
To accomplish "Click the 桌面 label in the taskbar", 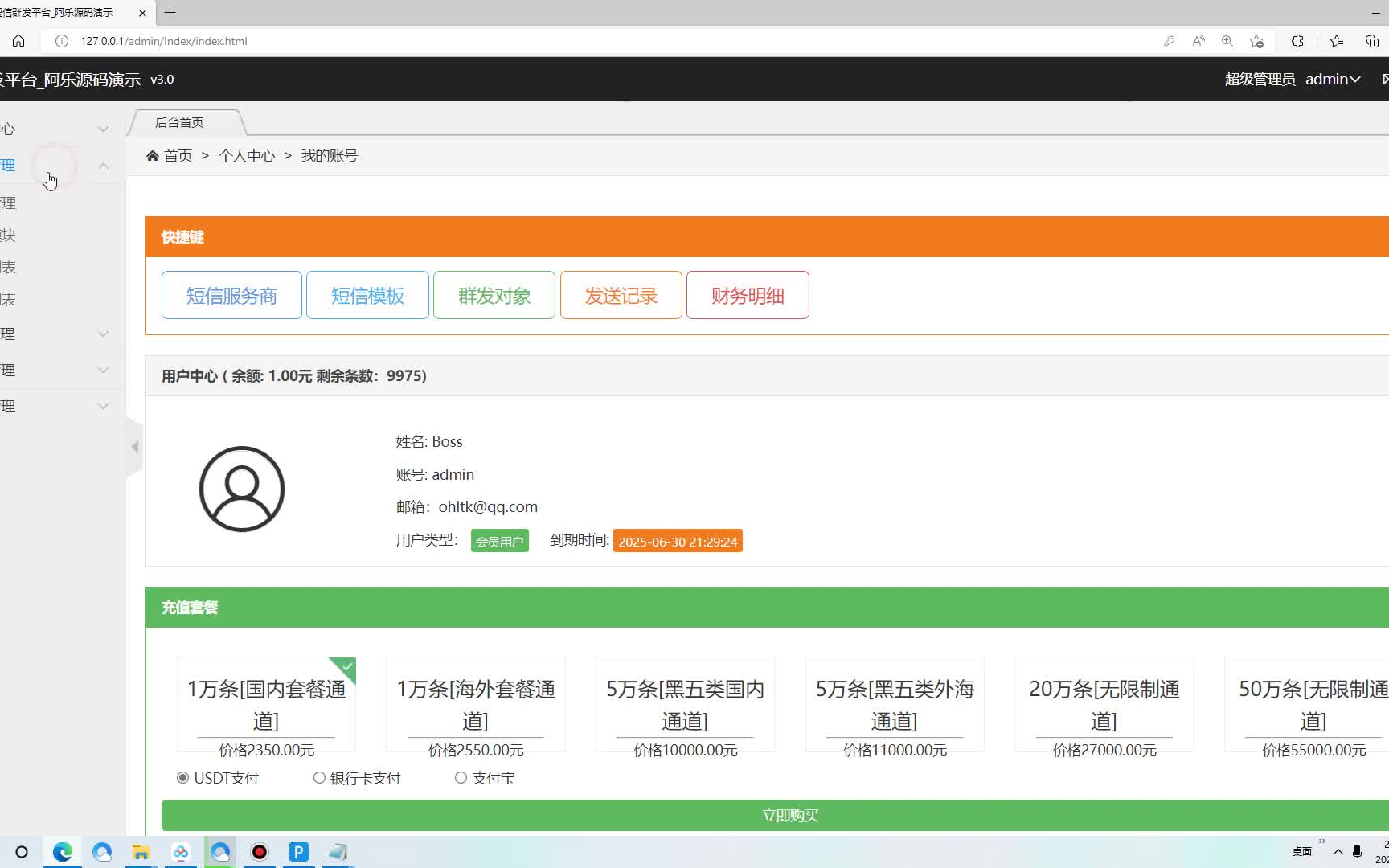I will (x=1302, y=852).
